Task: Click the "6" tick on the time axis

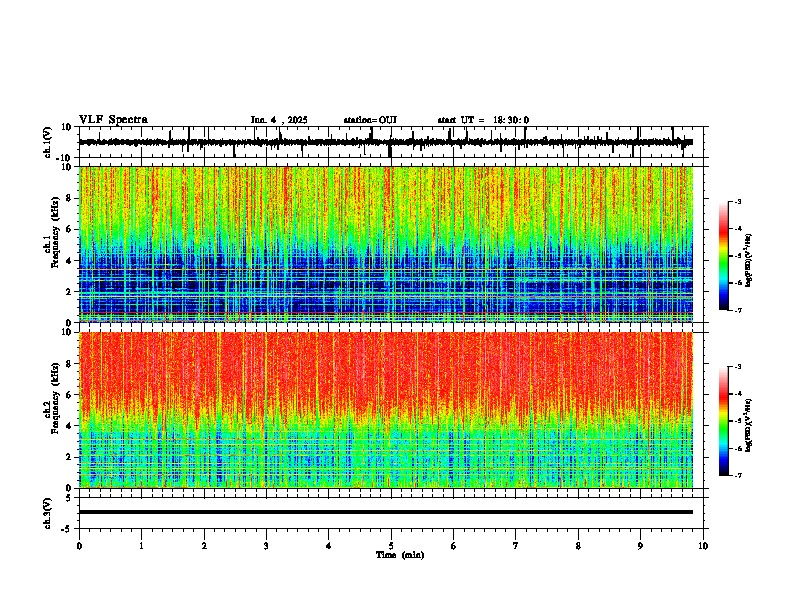Action: (454, 546)
